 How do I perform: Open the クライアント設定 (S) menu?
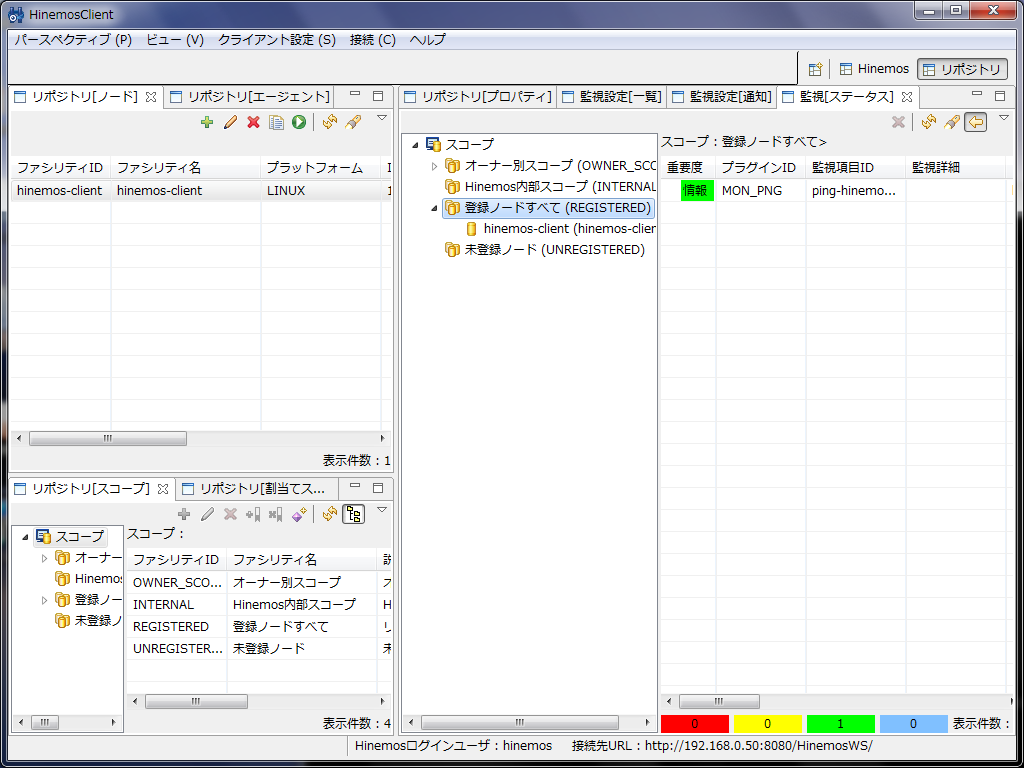coord(277,40)
